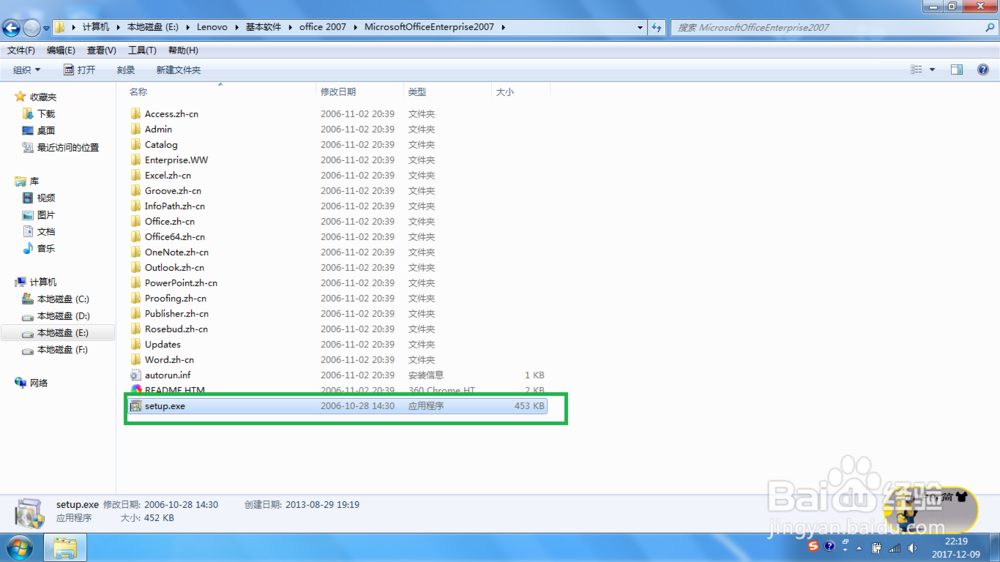Open the recent pages dropdown beside navigation arrows
The width and height of the screenshot is (1000, 562).
tap(46, 28)
